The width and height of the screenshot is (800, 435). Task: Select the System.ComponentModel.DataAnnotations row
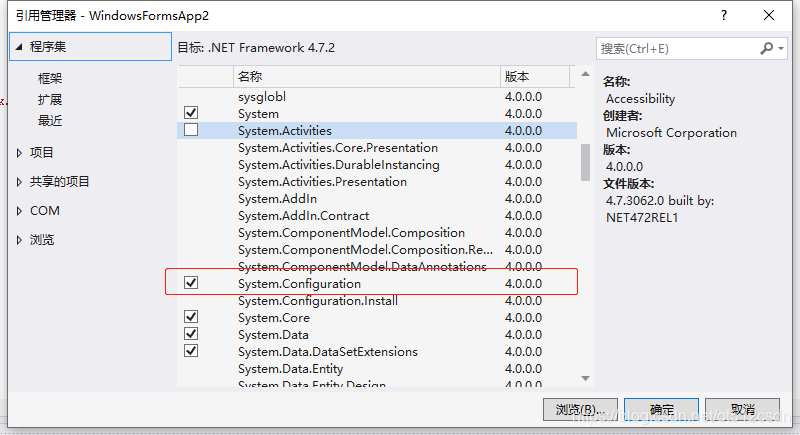tap(377, 266)
